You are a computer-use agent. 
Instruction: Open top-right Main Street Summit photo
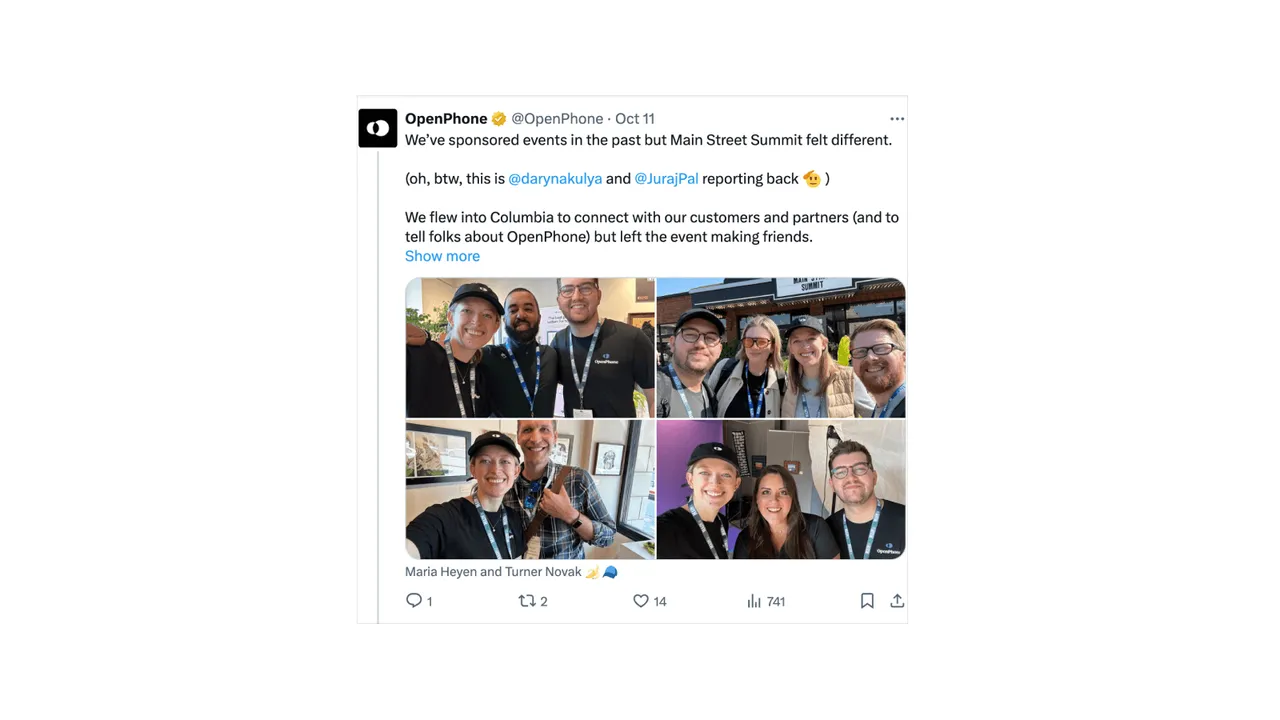click(781, 347)
